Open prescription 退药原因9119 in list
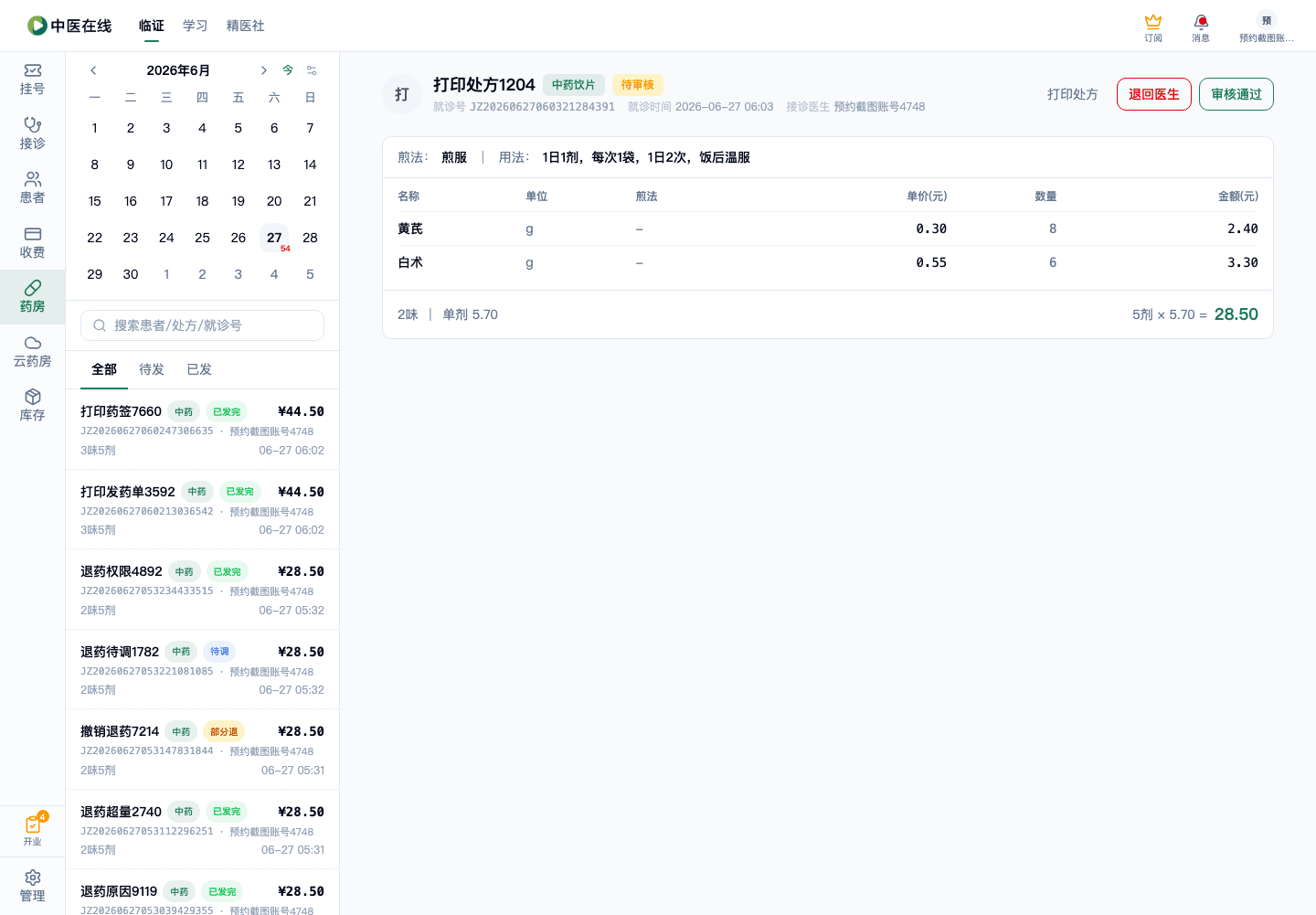 point(203,893)
